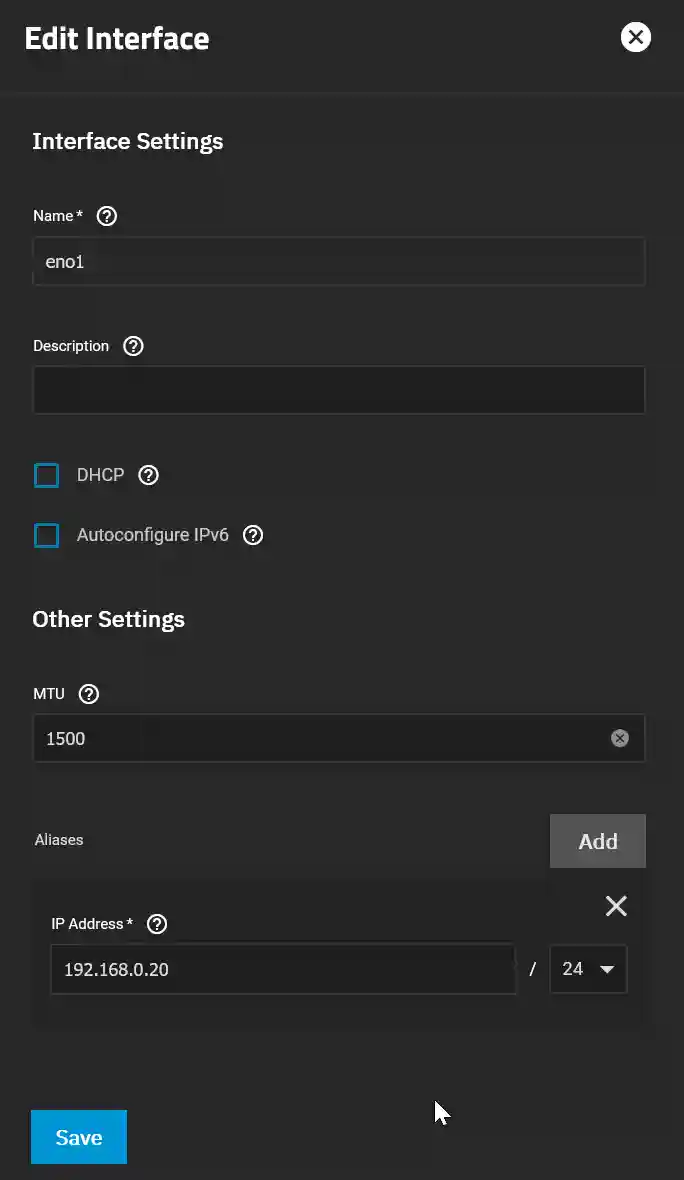Image resolution: width=684 pixels, height=1180 pixels.
Task: Open the MTU help tooltip
Action: tap(88, 693)
